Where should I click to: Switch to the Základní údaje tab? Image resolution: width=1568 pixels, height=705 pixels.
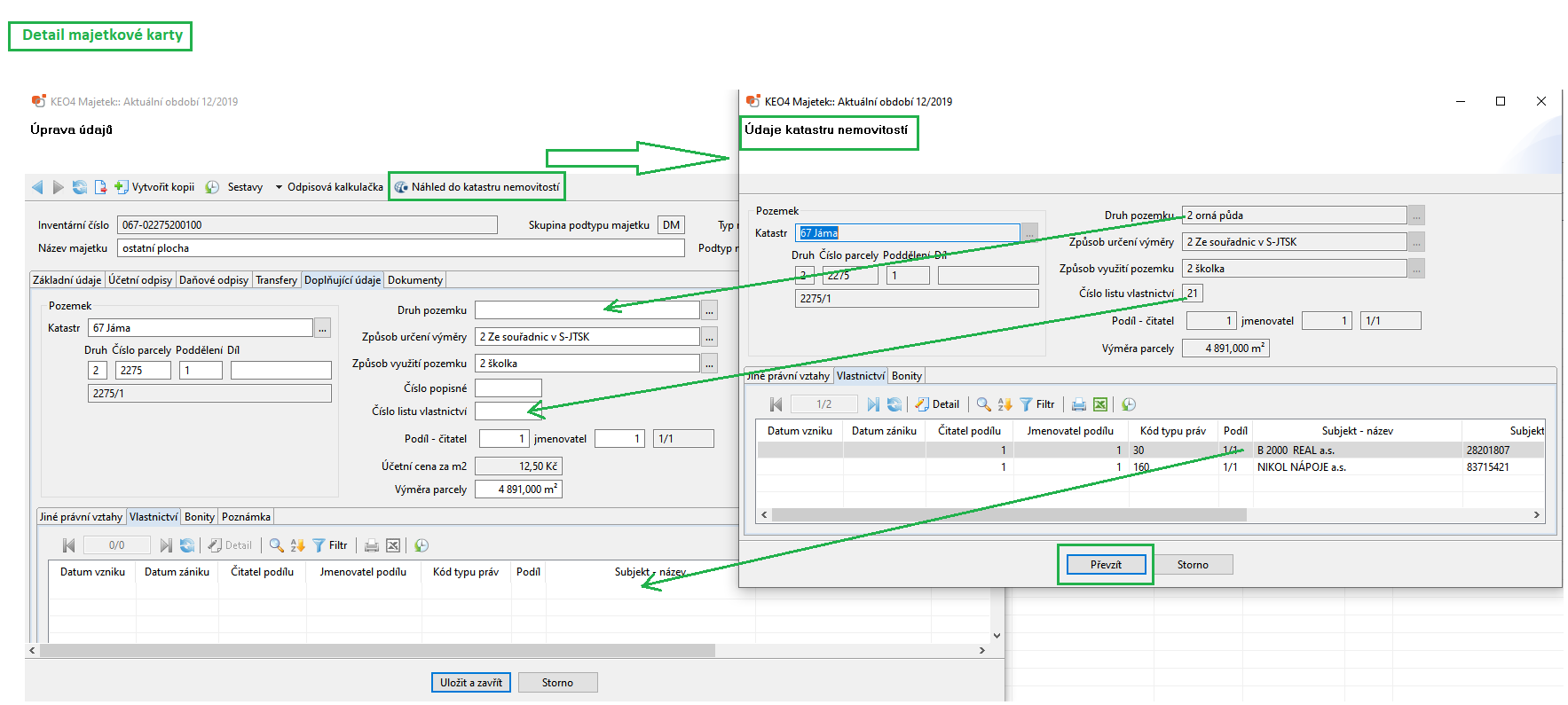point(67,280)
